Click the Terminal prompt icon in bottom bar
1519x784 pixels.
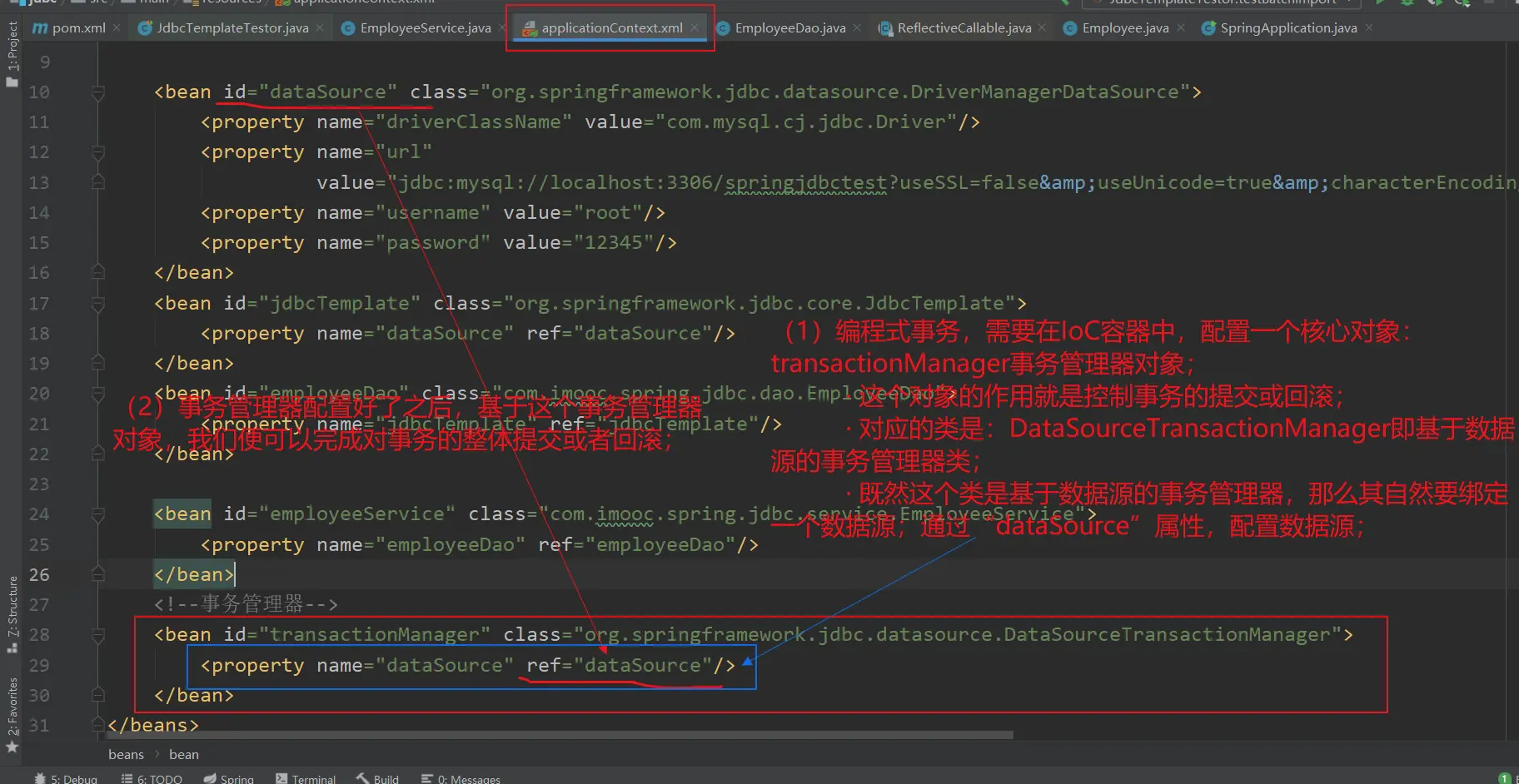[x=281, y=779]
